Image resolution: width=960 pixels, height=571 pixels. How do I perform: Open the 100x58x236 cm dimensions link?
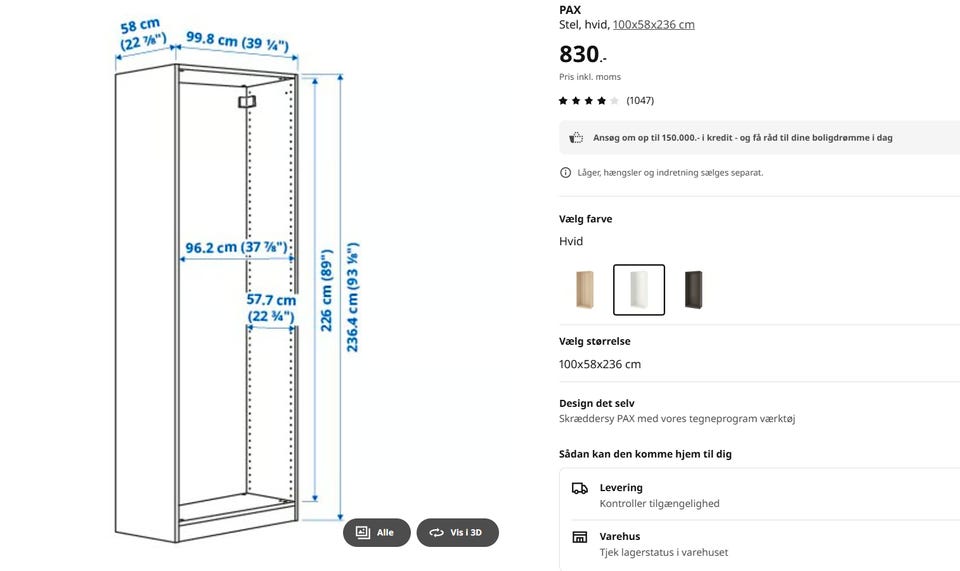pos(653,24)
